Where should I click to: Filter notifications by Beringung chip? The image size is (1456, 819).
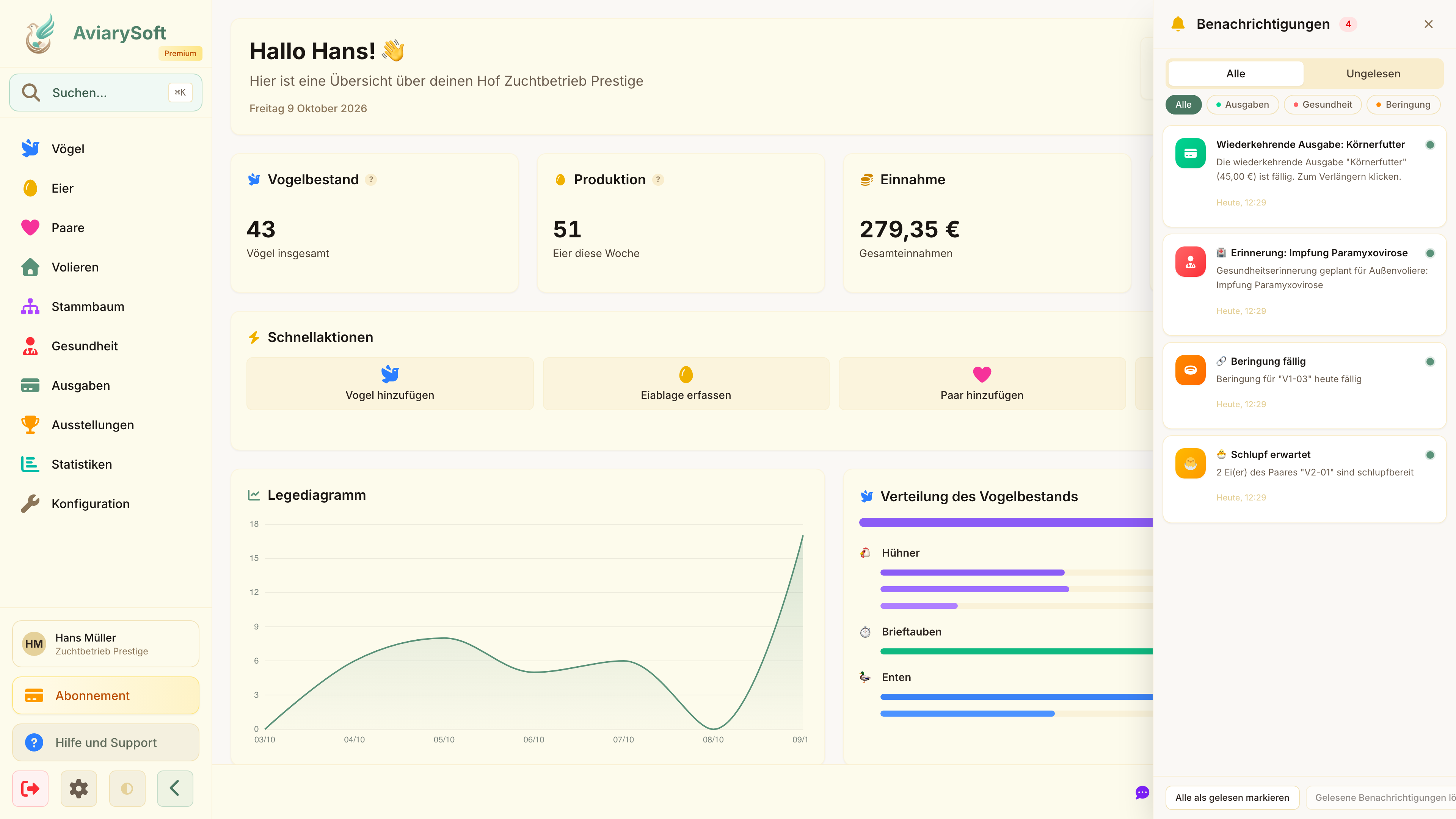coord(1403,105)
